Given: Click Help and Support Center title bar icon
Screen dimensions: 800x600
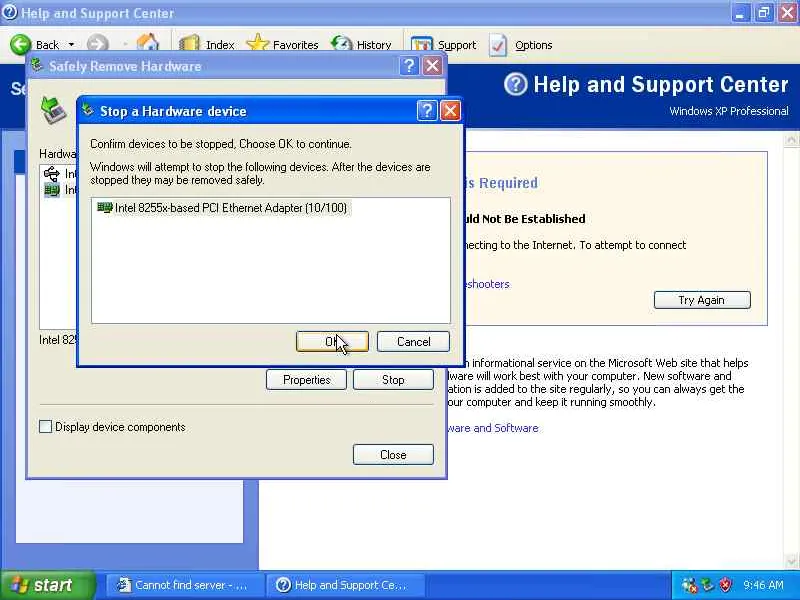Looking at the screenshot, I should pos(9,12).
